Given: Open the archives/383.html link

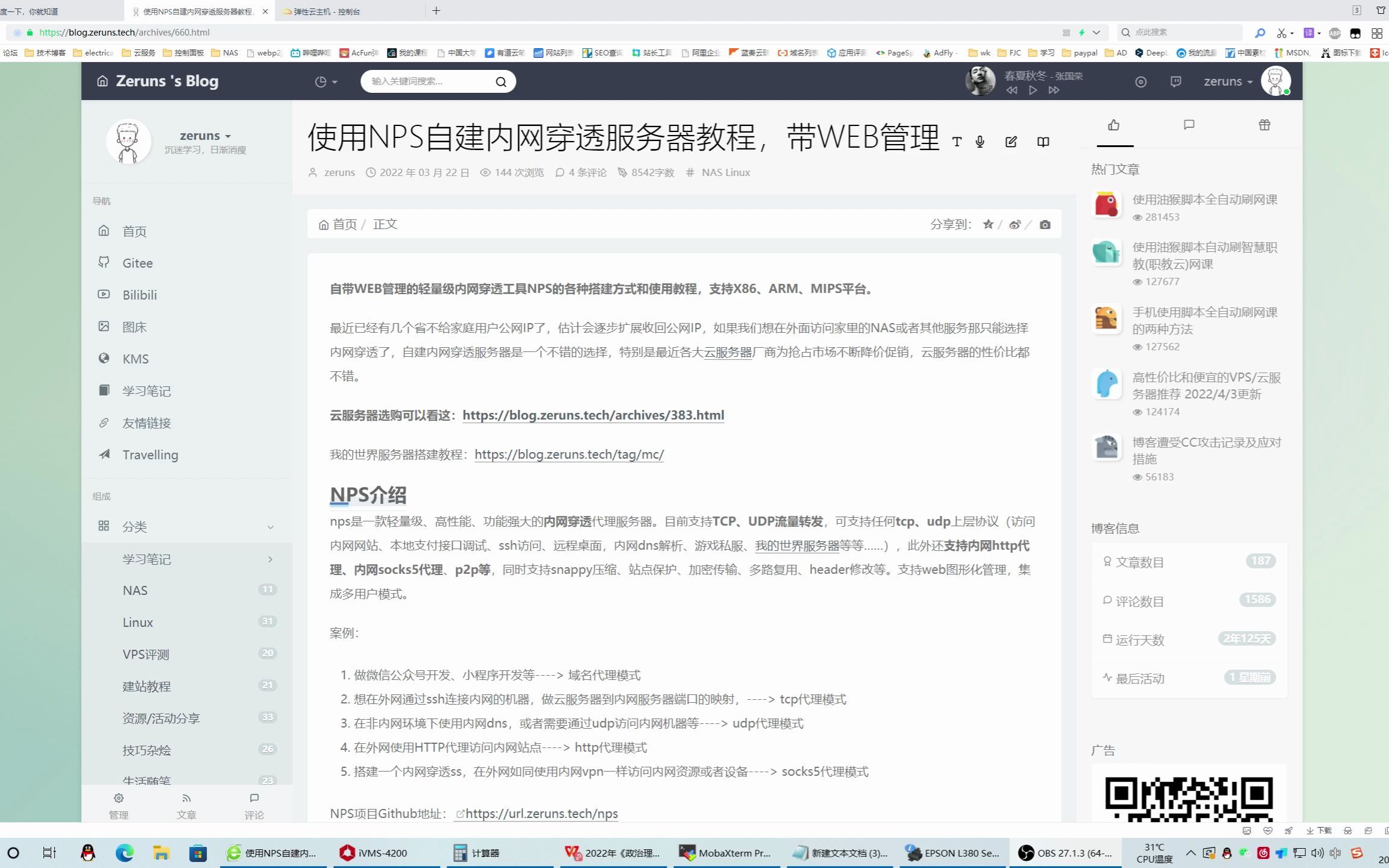Looking at the screenshot, I should point(593,415).
